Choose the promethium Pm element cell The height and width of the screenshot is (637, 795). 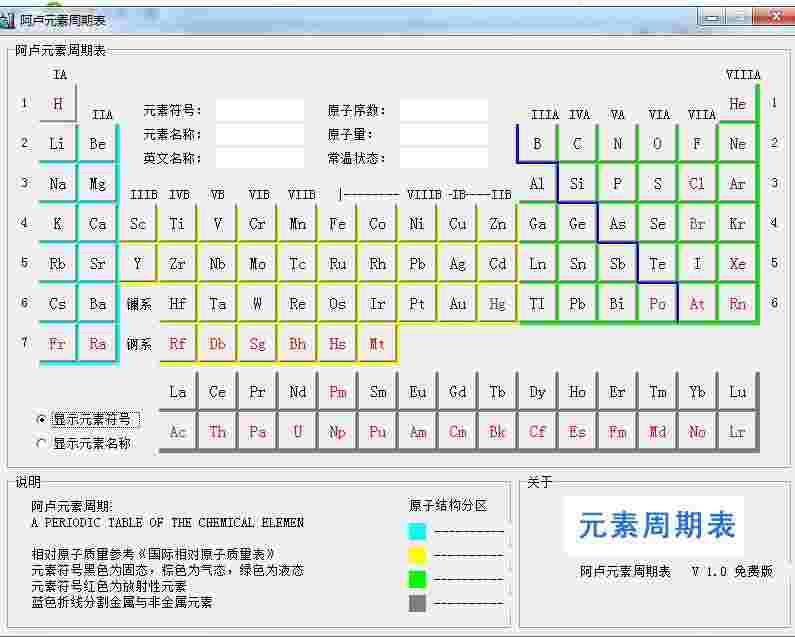point(338,392)
